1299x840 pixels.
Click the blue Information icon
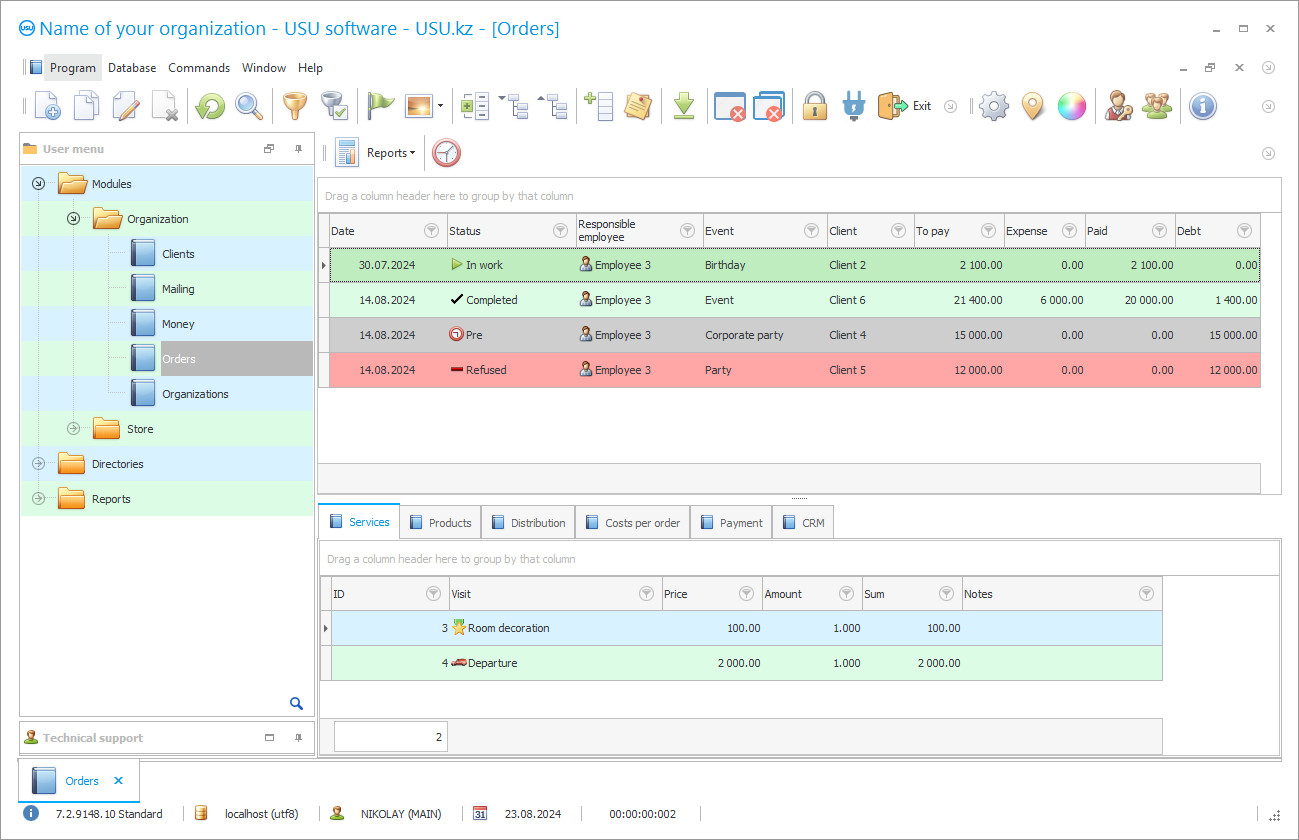[x=1203, y=106]
